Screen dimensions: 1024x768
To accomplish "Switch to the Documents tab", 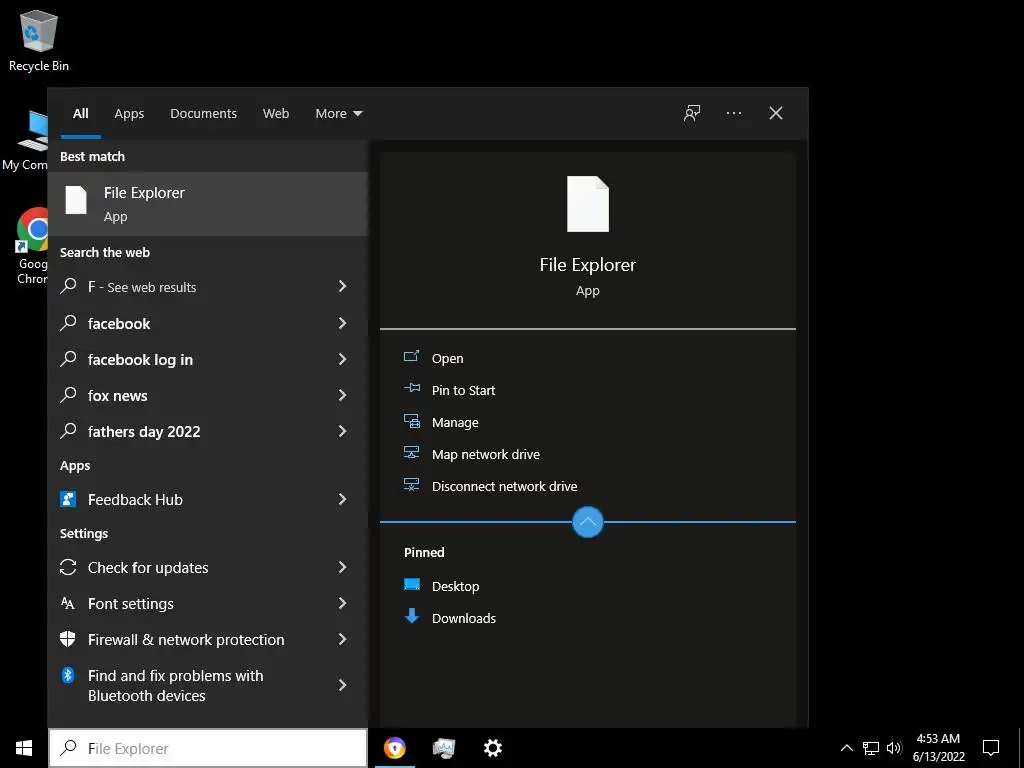I will [x=203, y=113].
